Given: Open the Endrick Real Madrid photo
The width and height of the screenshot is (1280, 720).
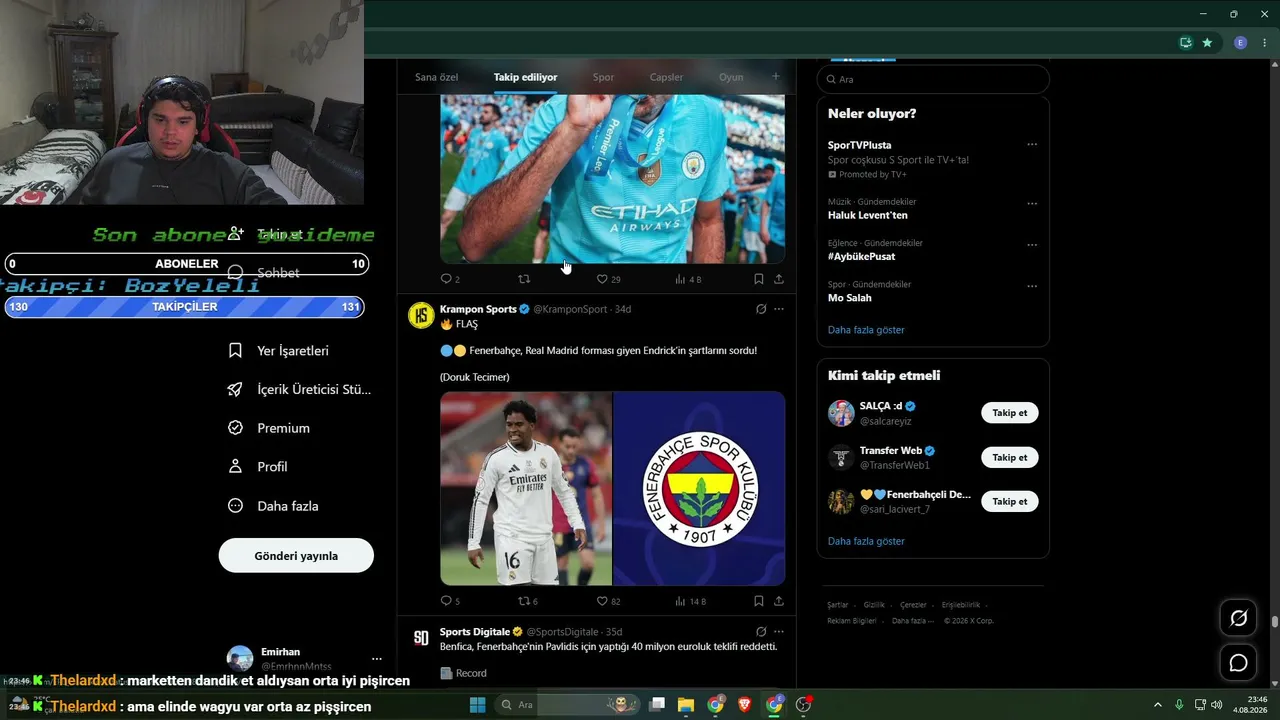Looking at the screenshot, I should pyautogui.click(x=526, y=488).
